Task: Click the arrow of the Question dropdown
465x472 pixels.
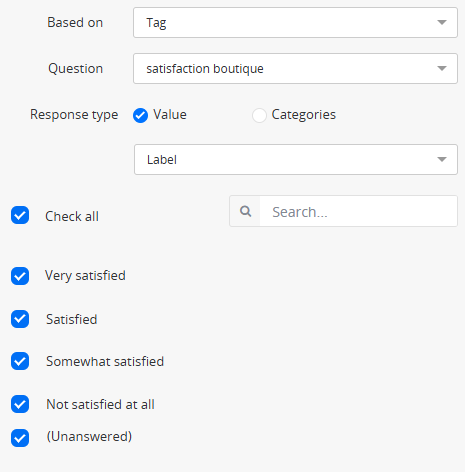Action: pos(442,68)
